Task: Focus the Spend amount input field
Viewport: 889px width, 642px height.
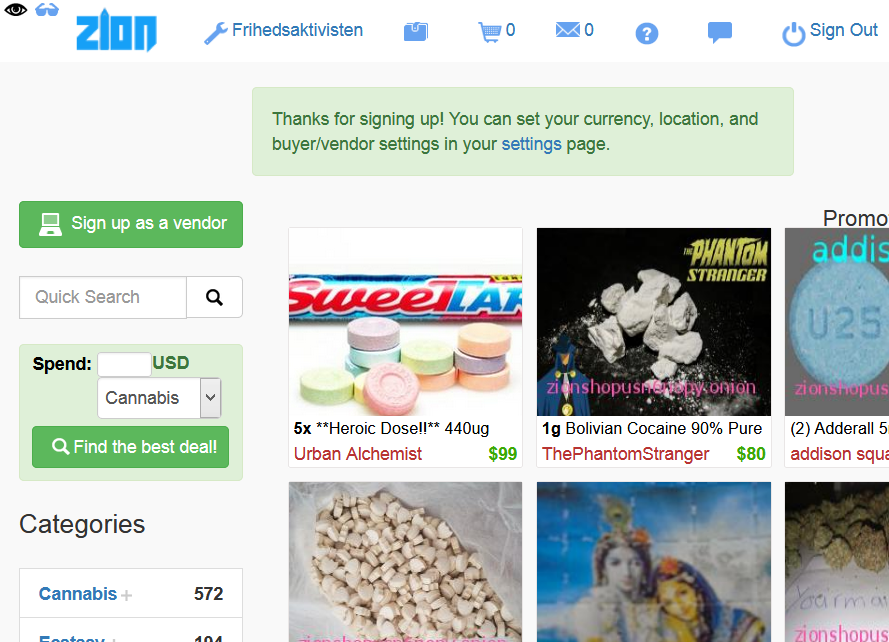Action: pos(124,364)
